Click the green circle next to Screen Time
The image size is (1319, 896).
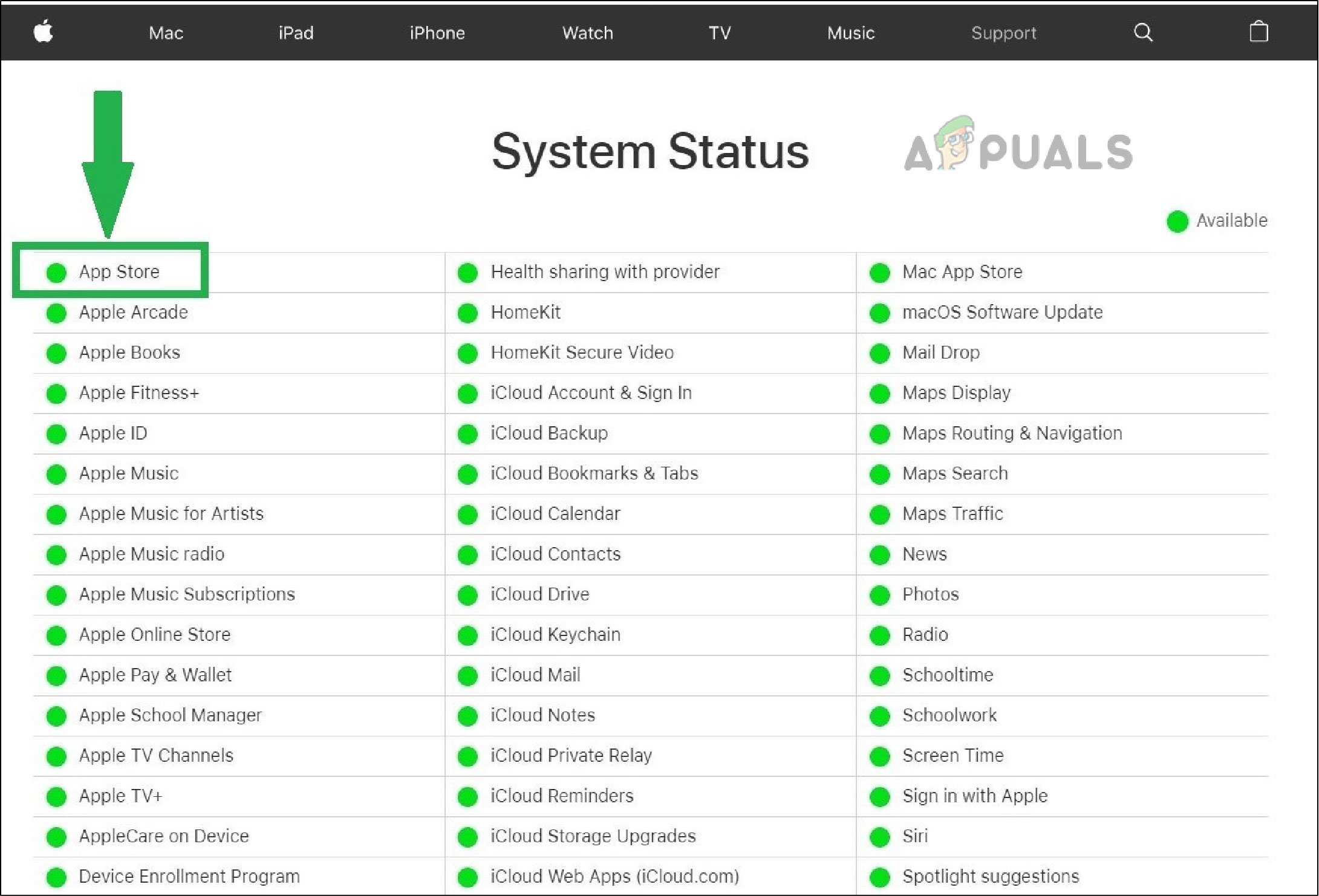(x=879, y=756)
